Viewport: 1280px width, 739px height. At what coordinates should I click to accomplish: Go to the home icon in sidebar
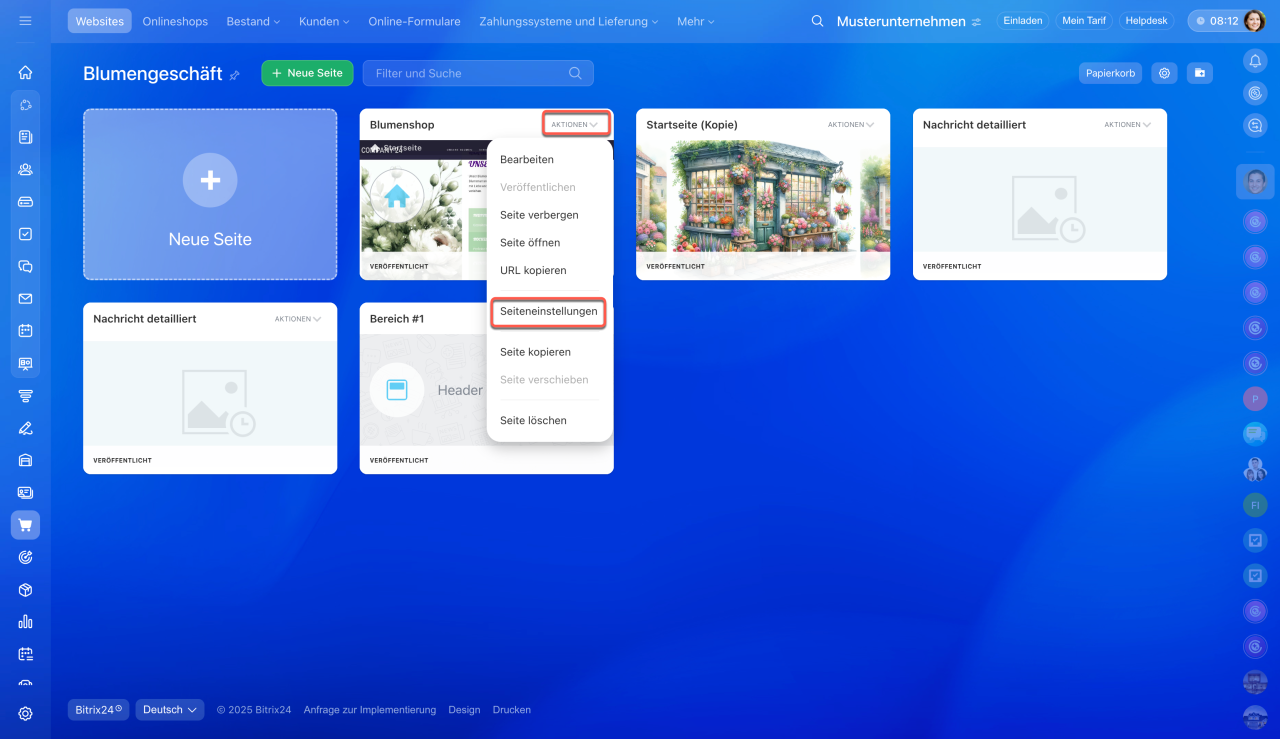click(x=25, y=72)
